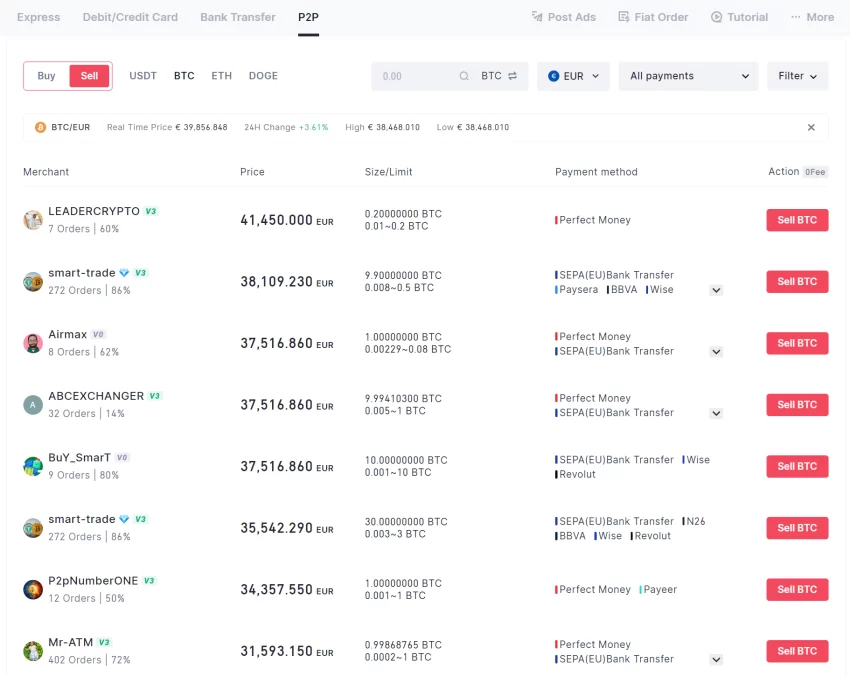Click the P2pNumberONE merchant avatar
850x676 pixels.
coord(33,590)
